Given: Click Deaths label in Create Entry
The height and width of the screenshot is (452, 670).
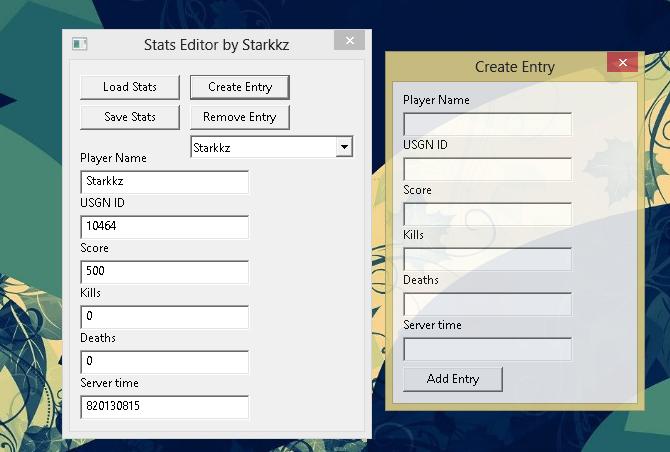Looking at the screenshot, I should [421, 280].
